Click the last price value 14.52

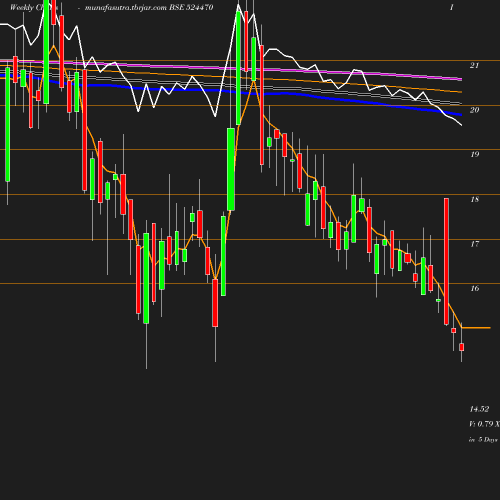tap(479, 409)
